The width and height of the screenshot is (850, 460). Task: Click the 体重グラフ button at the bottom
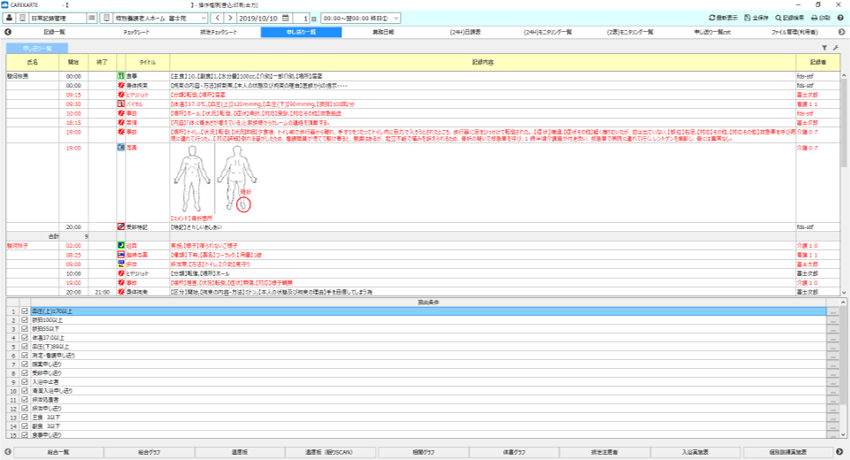[x=514, y=452]
